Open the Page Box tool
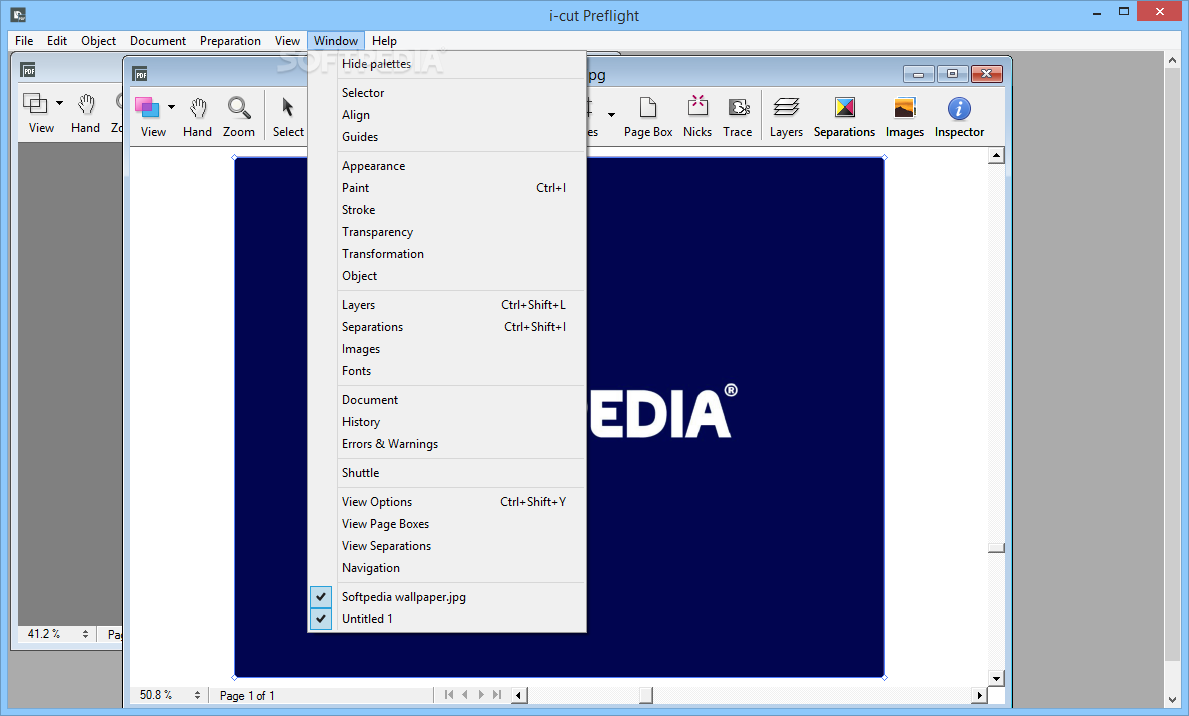The image size is (1189, 716). coord(648,108)
